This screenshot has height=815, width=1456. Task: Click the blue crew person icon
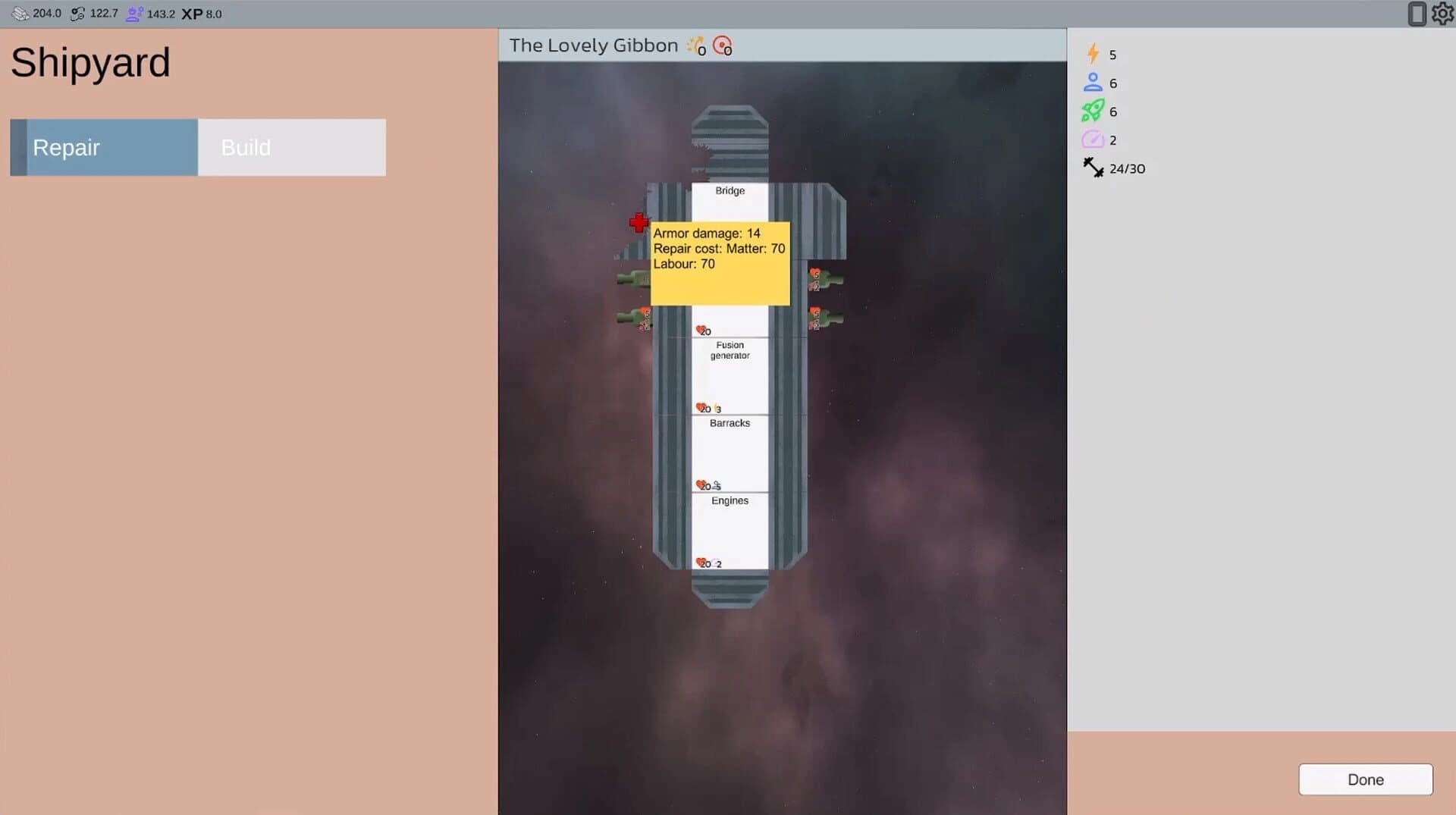pyautogui.click(x=1093, y=82)
